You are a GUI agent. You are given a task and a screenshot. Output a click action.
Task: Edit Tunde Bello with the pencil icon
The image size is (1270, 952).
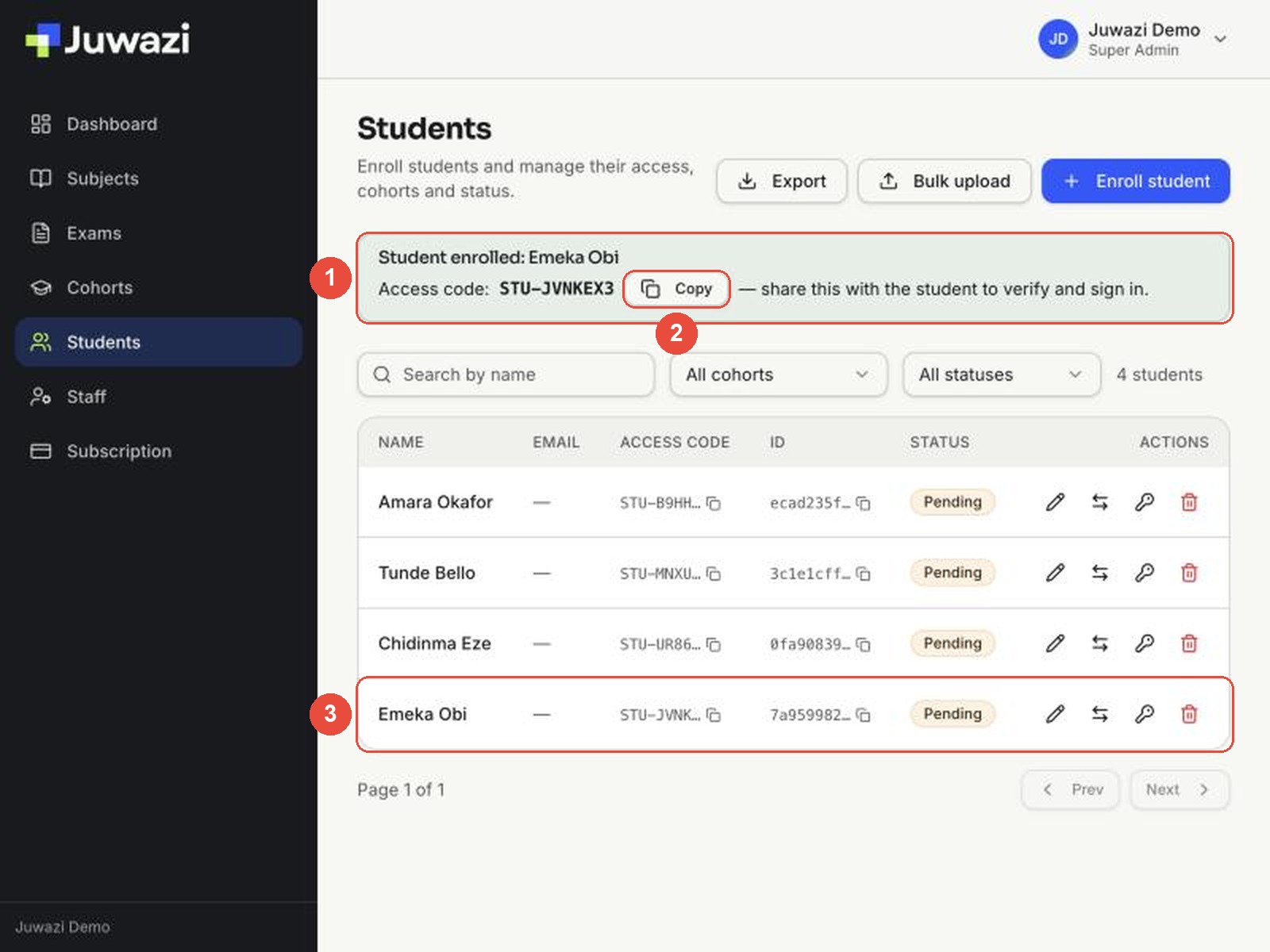(x=1055, y=573)
